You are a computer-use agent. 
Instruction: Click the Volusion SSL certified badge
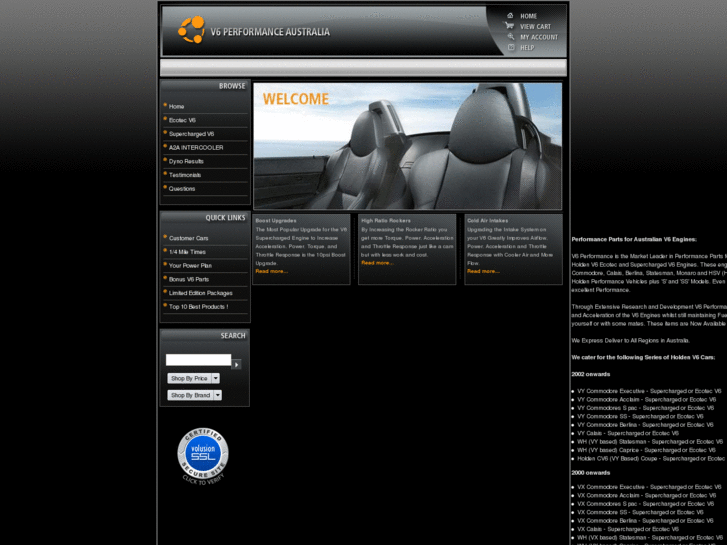203,456
